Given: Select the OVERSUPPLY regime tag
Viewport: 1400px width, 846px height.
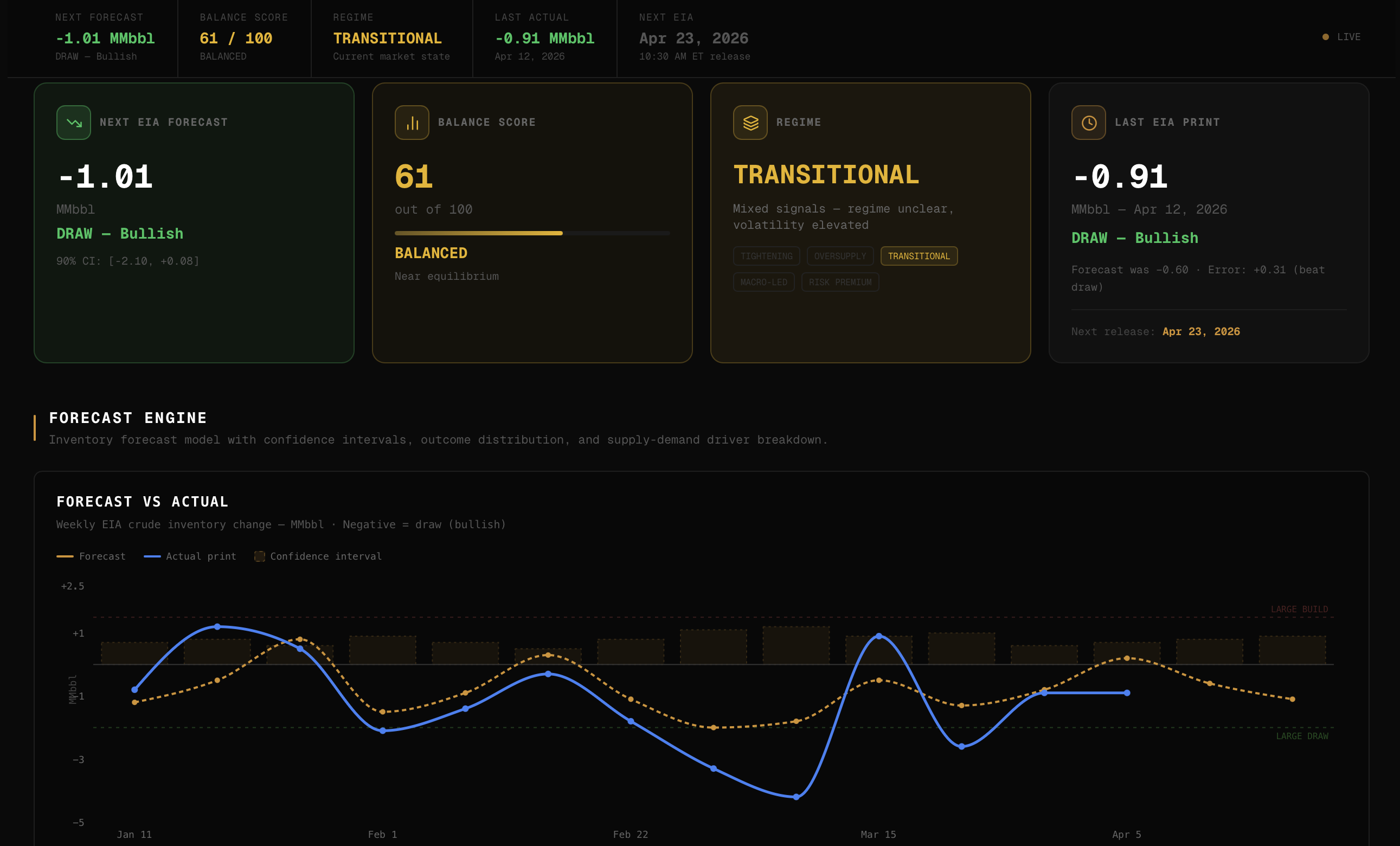Looking at the screenshot, I should click(840, 257).
